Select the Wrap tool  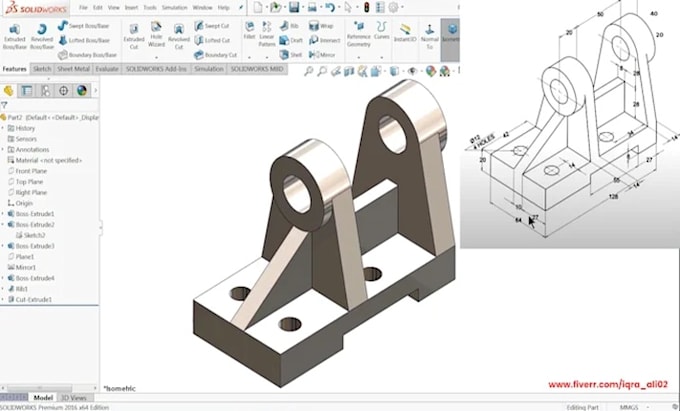tap(320, 26)
